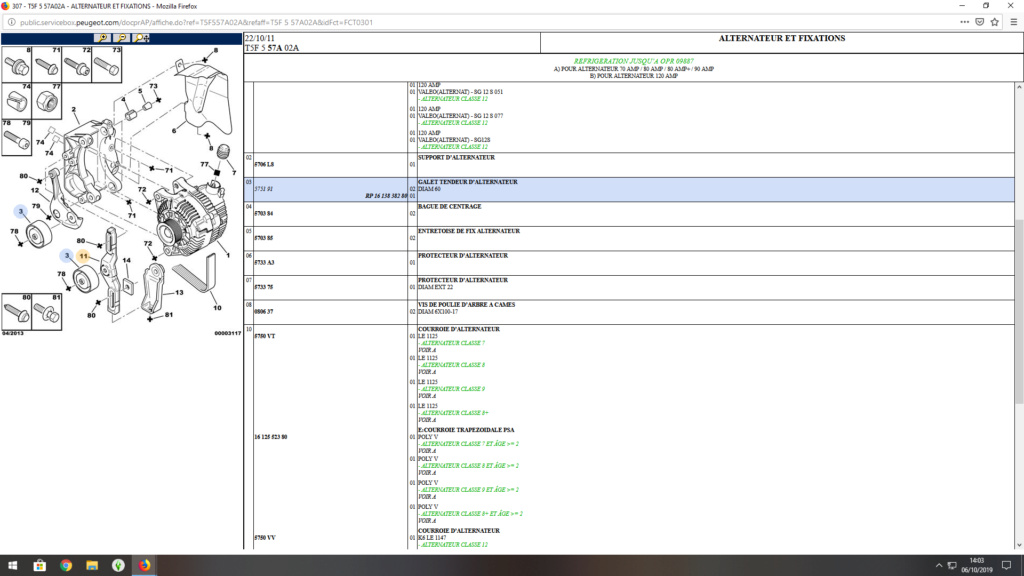Screen dimensions: 1024x576
Task: Select part number 5703 85
Action: [263, 238]
